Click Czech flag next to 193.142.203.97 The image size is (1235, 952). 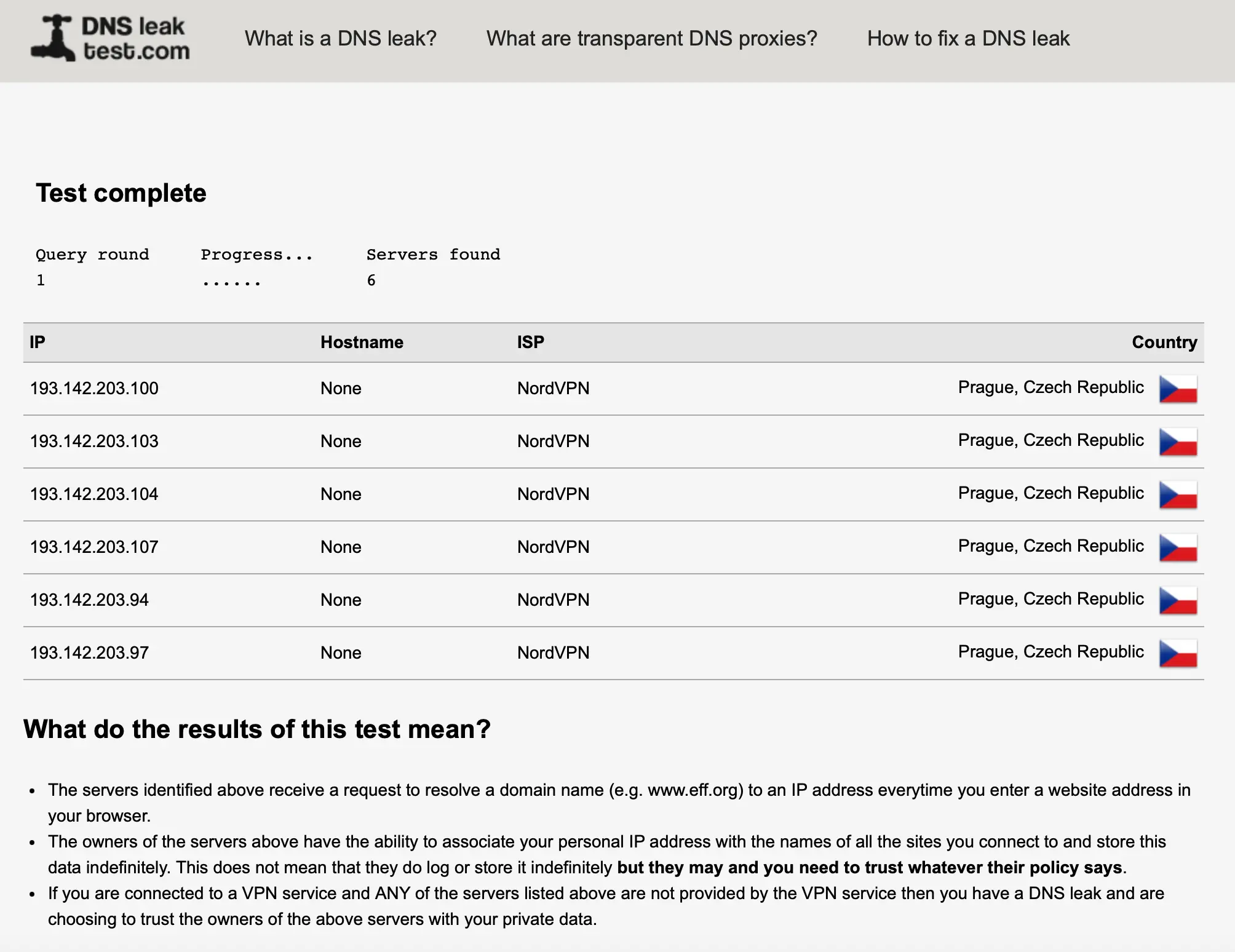(x=1178, y=653)
